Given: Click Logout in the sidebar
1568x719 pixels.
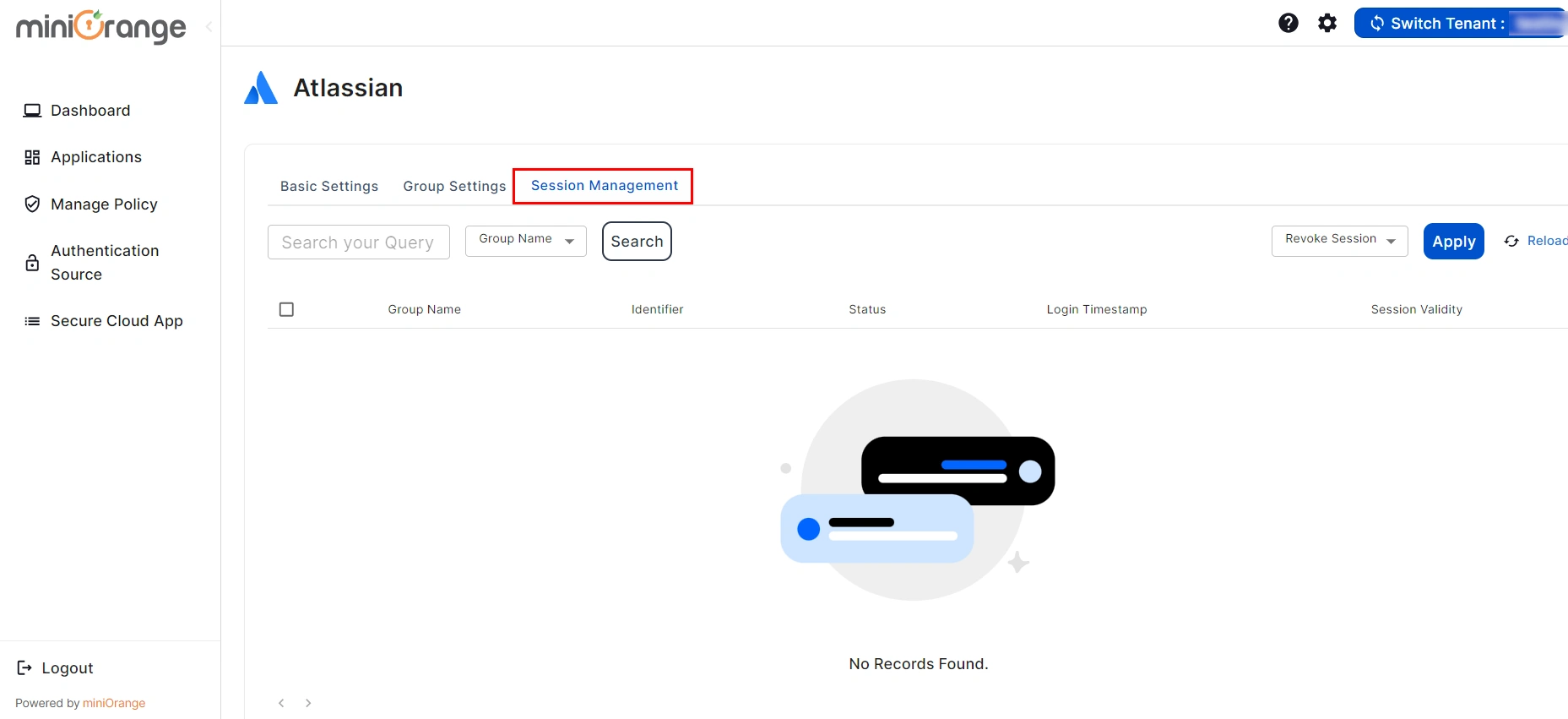Looking at the screenshot, I should (x=68, y=668).
